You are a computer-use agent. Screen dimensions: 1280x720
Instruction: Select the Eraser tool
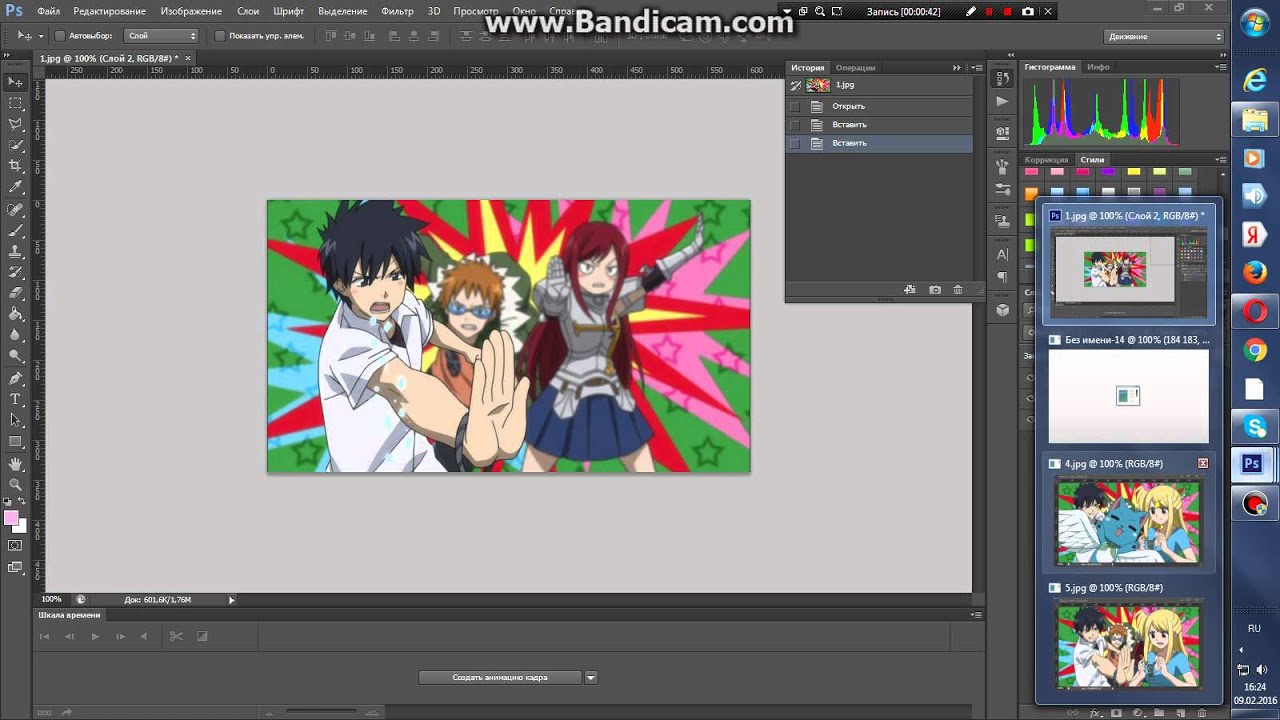(x=15, y=293)
